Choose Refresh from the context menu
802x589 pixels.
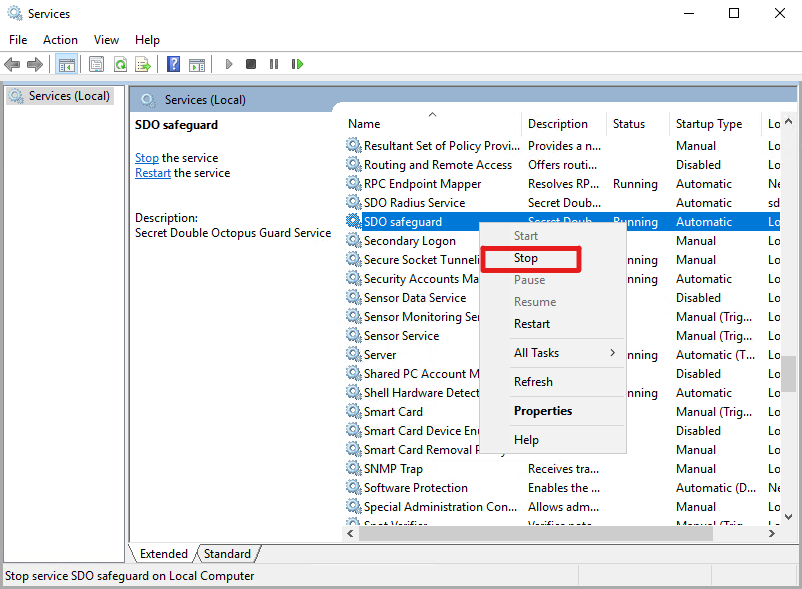click(552, 382)
